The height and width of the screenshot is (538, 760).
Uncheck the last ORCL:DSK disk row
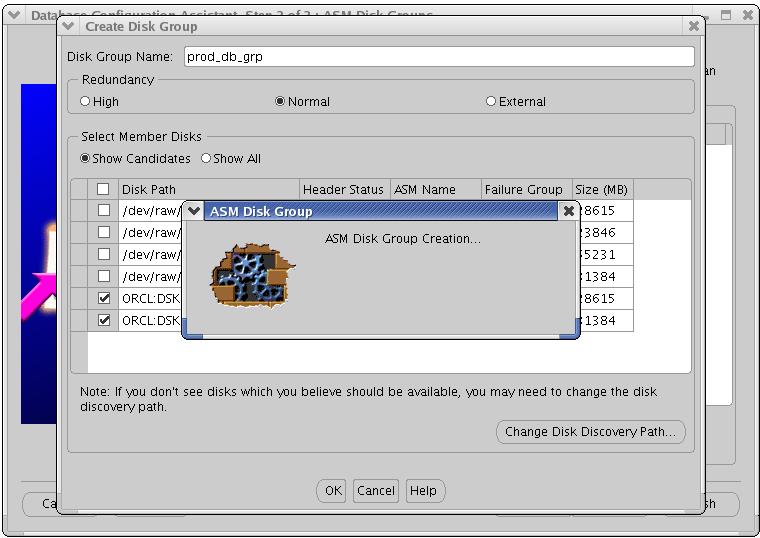(103, 321)
